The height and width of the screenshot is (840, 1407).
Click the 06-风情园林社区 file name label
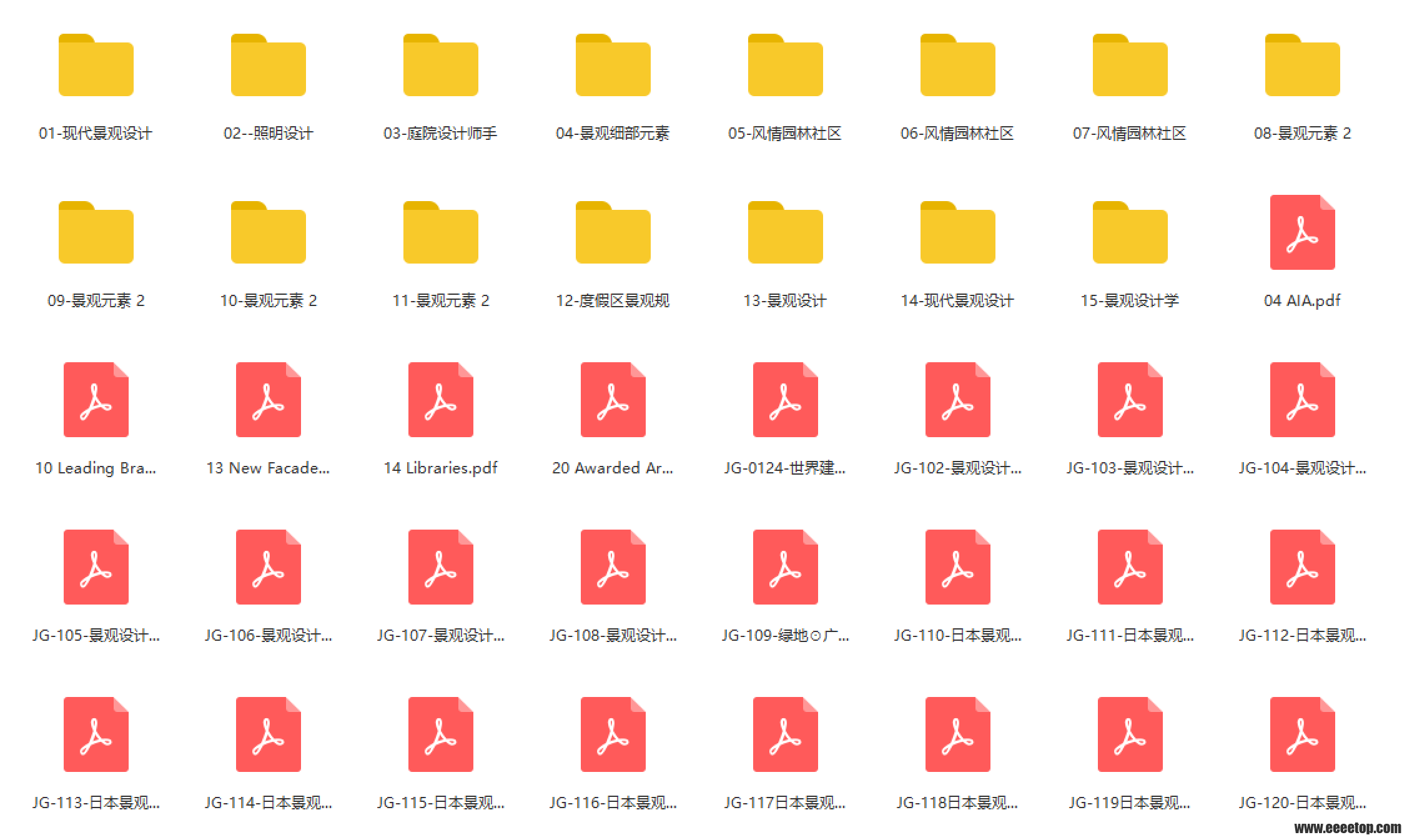click(x=957, y=133)
